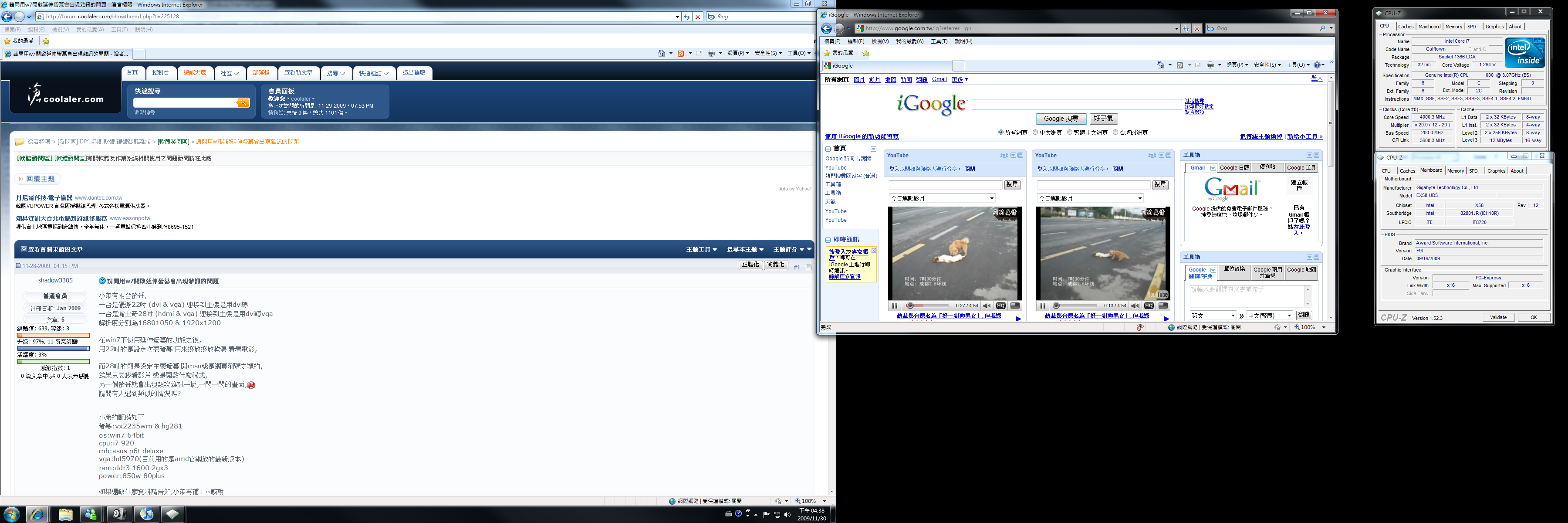
Task: Collapse the '即時通訊' sidebar section
Action: pos(828,240)
